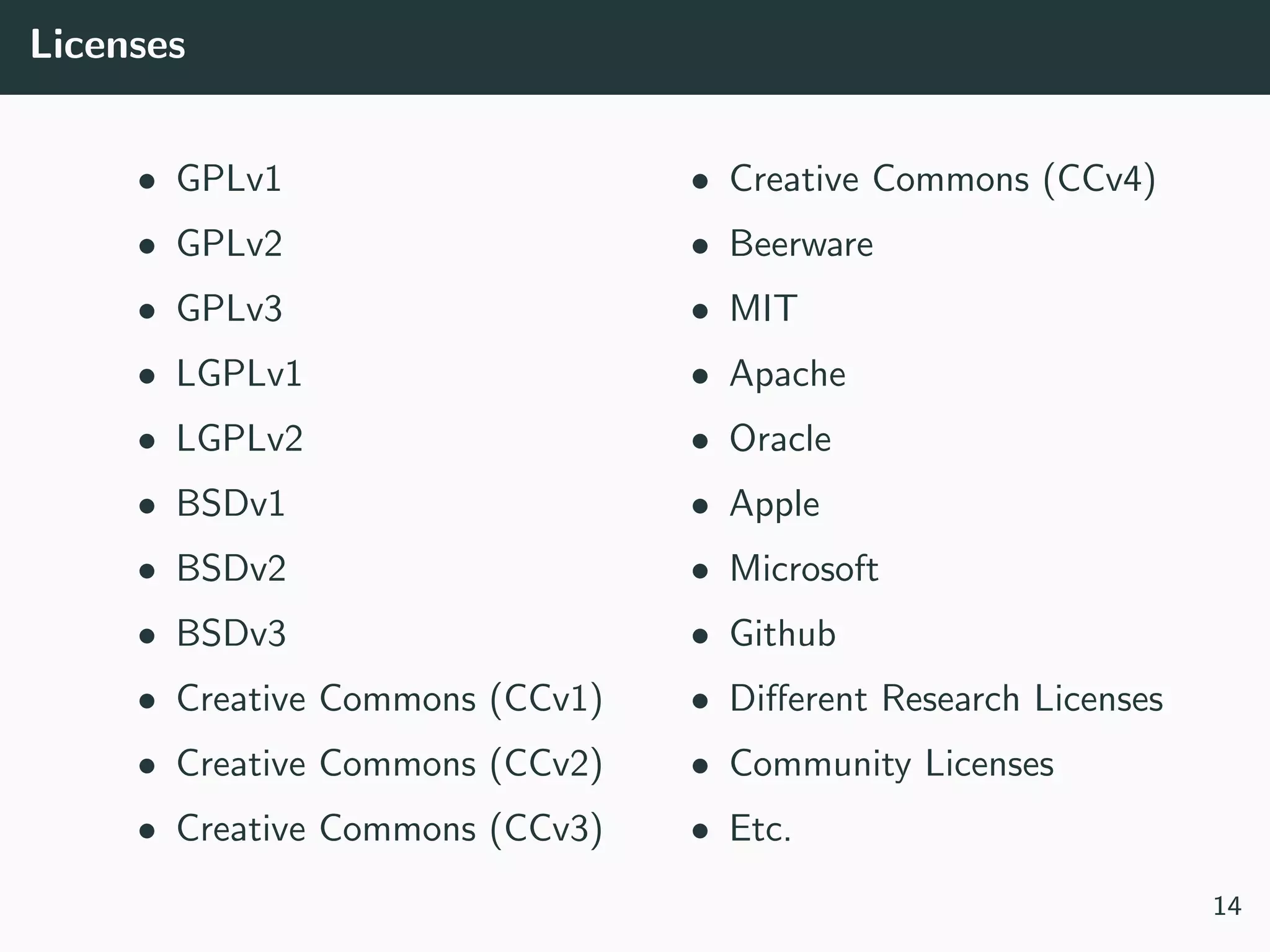The height and width of the screenshot is (952, 1270).
Task: Select the 'GPLv3' bullet text
Action: pos(229,309)
